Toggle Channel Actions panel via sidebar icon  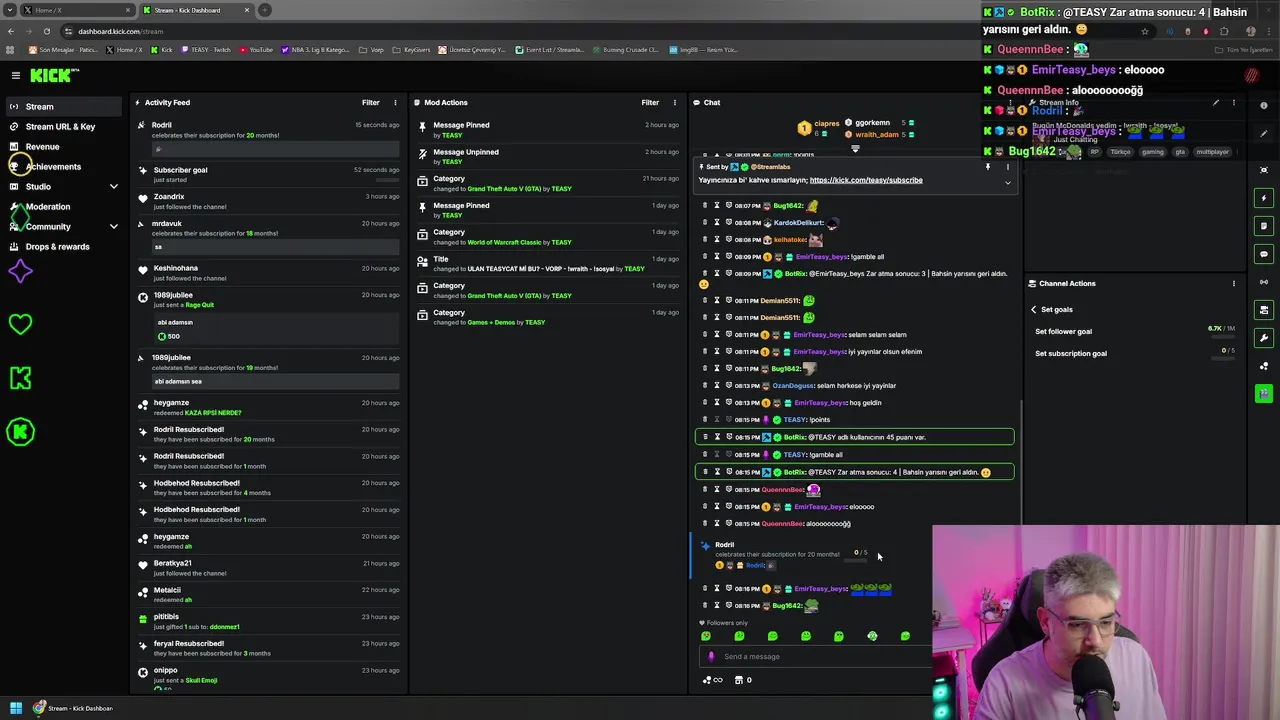point(1264,310)
